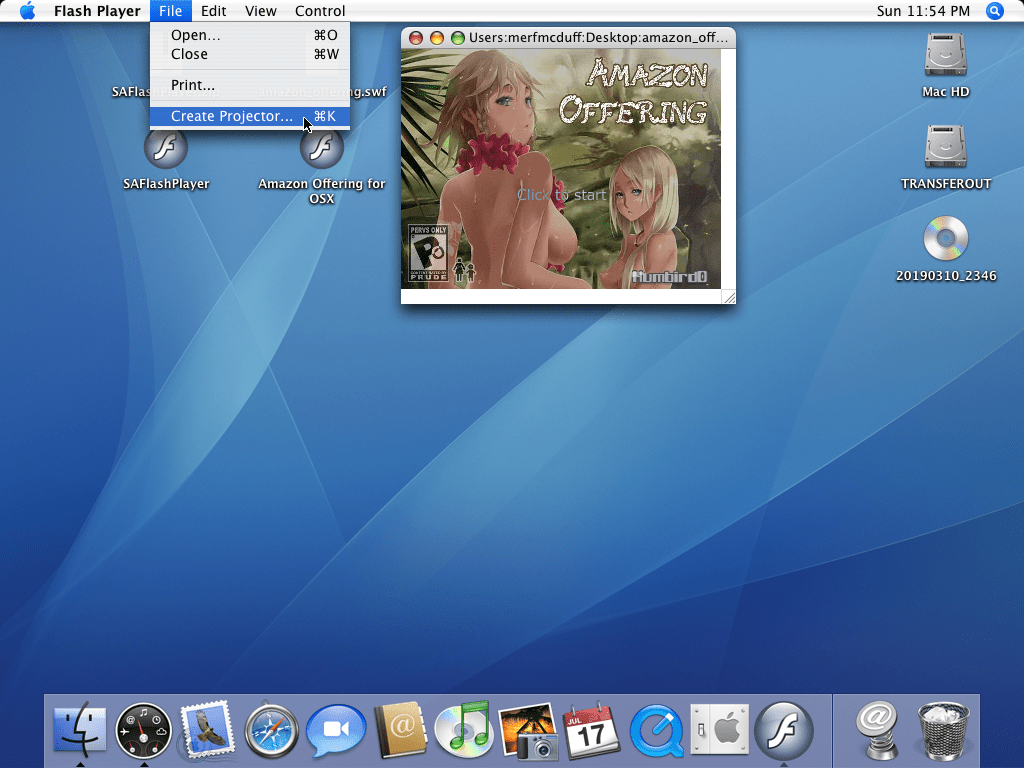Select the SAFlashPlayer desktop icon
Image resolution: width=1024 pixels, height=768 pixels.
pyautogui.click(x=166, y=150)
